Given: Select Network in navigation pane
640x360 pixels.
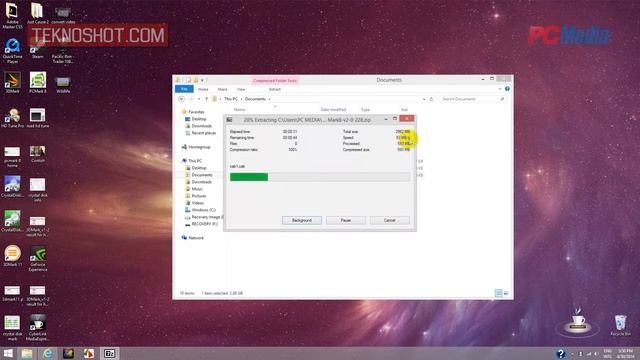Looking at the screenshot, I should pyautogui.click(x=196, y=238).
